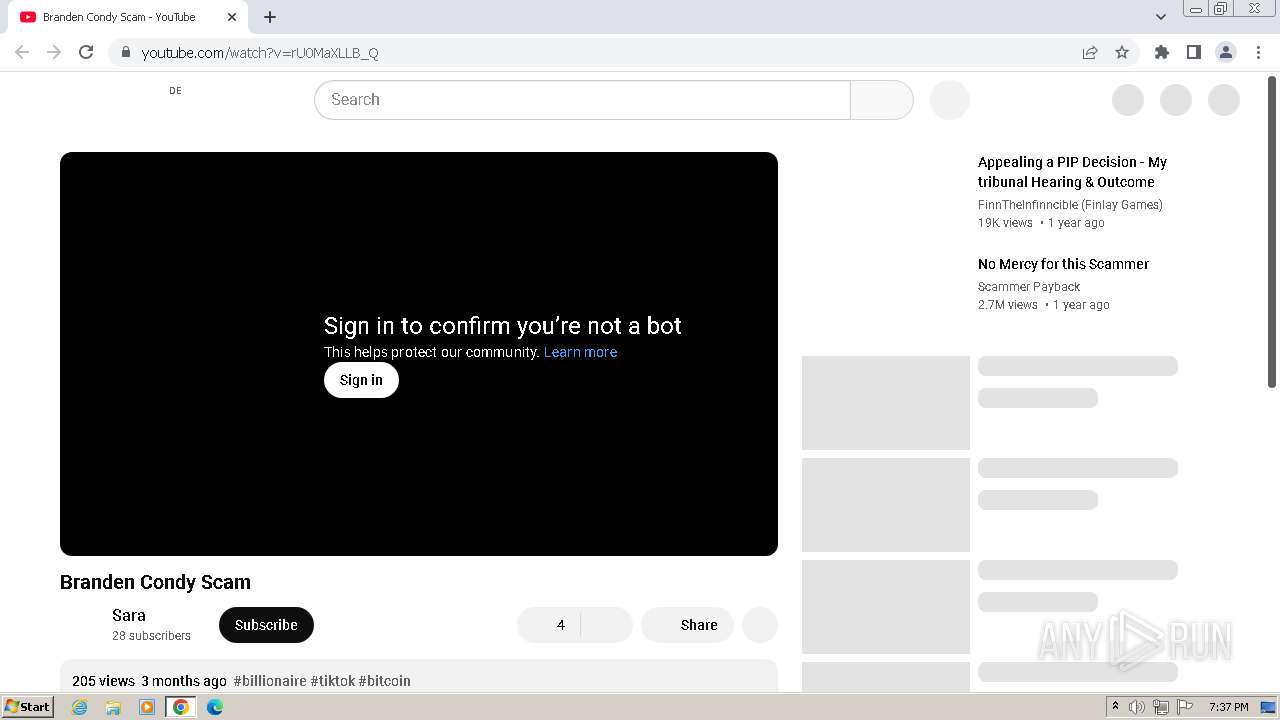Click the share page icon in address bar
Viewport: 1280px width, 720px height.
(x=1090, y=52)
